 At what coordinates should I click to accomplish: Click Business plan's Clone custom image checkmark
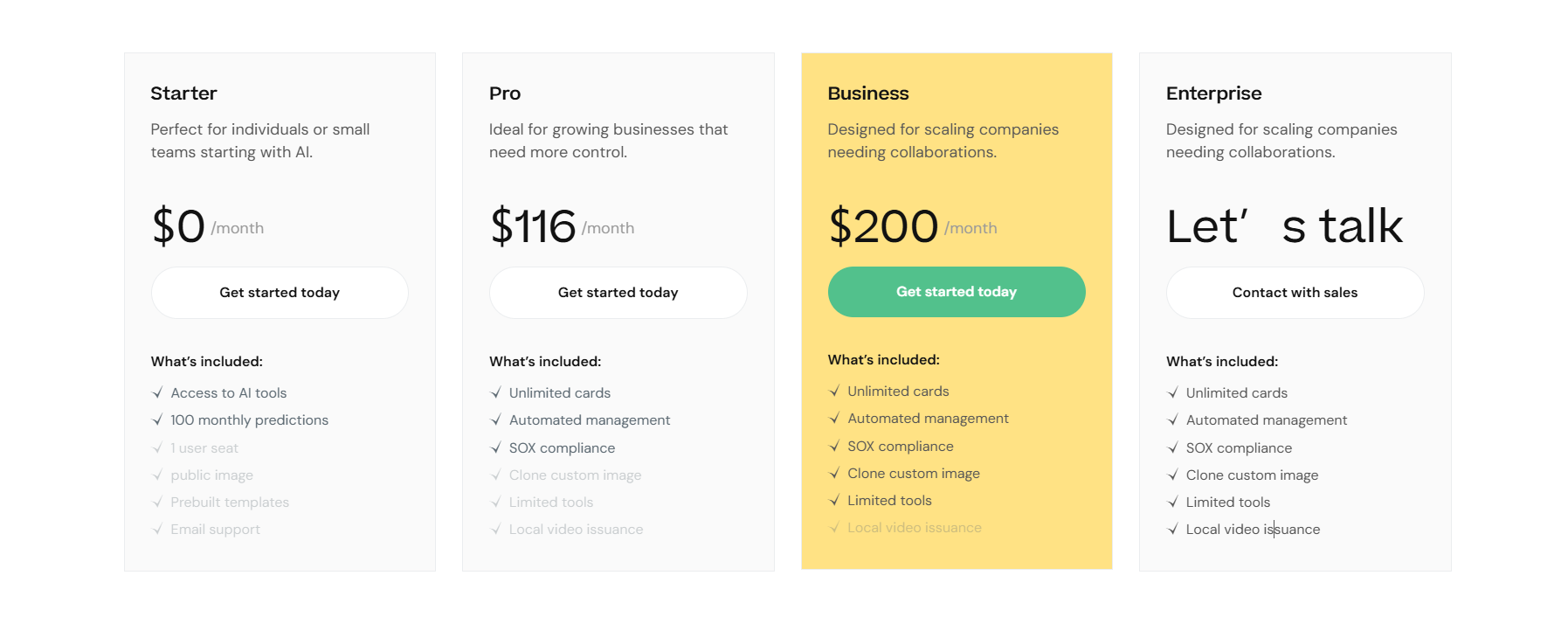(x=834, y=474)
